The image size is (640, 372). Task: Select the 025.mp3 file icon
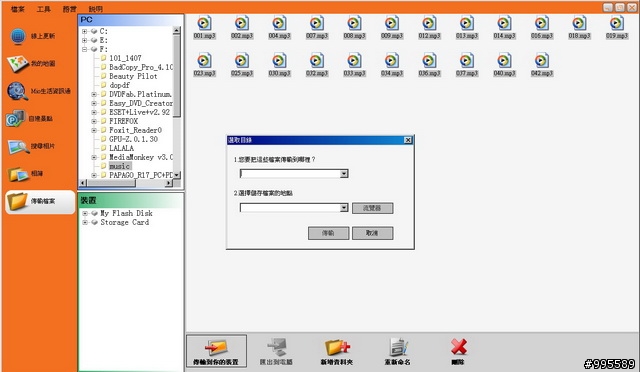(242, 61)
